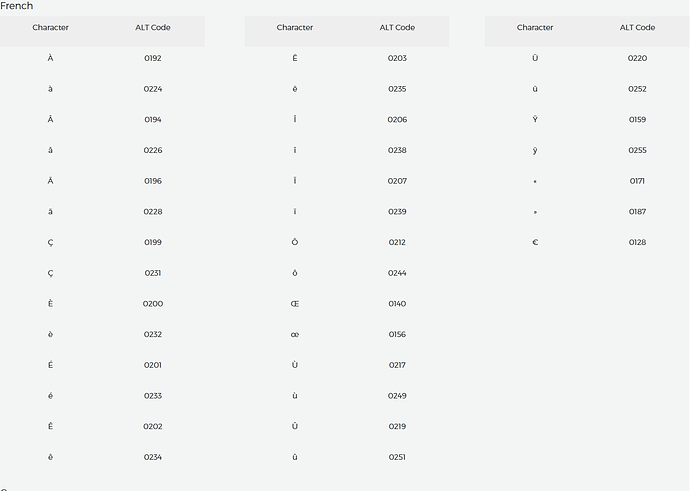Select the Ç character with code 0199
Viewport: 690px width, 491px height.
point(50,242)
